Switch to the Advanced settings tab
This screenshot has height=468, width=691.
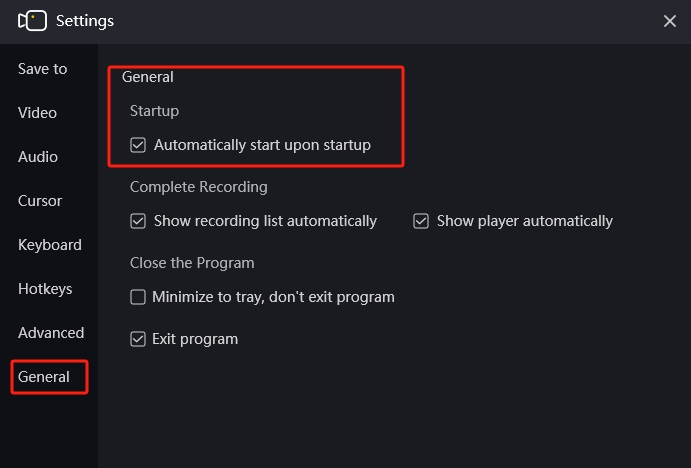tap(51, 333)
